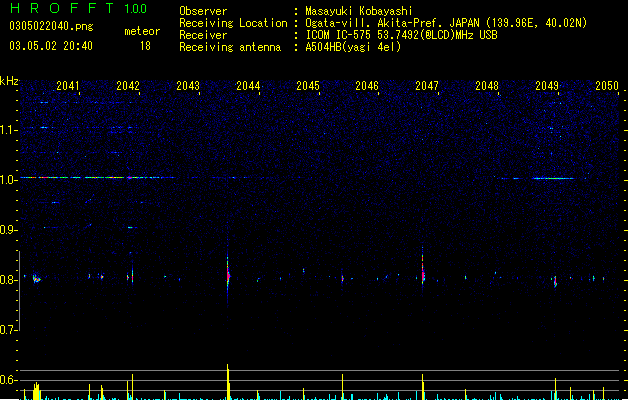
Task: Click the strong meteor echo near 2044
Action: click(228, 275)
